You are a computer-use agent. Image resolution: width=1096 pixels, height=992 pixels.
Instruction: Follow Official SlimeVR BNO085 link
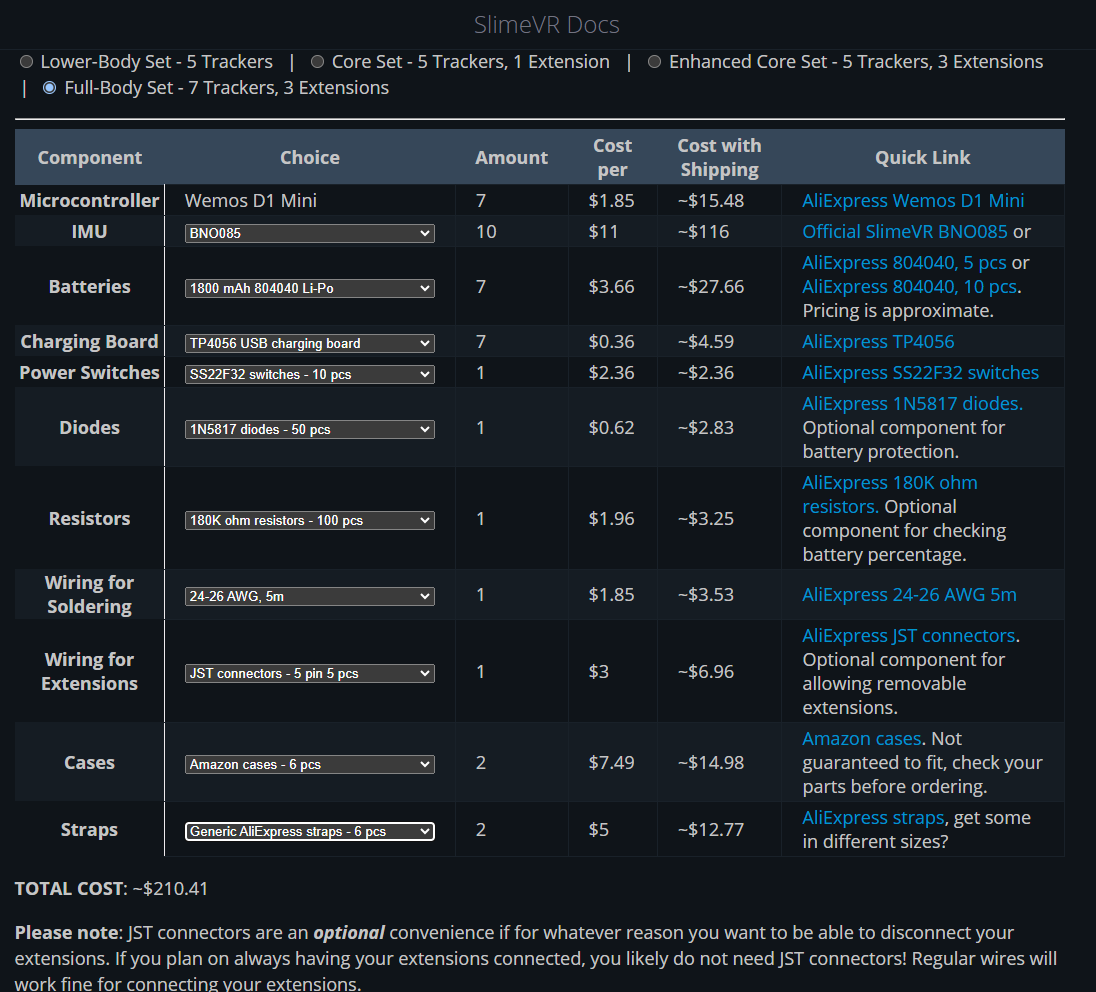904,231
